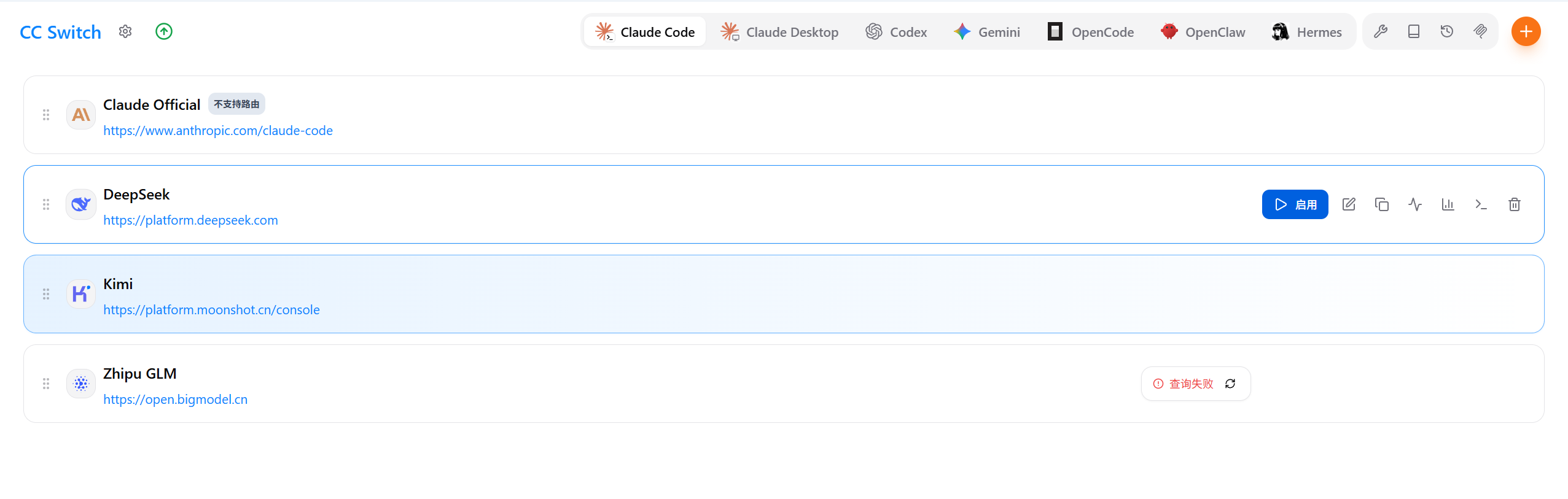This screenshot has width=1568, height=499.
Task: Select the Kimi provider name
Action: click(x=118, y=284)
